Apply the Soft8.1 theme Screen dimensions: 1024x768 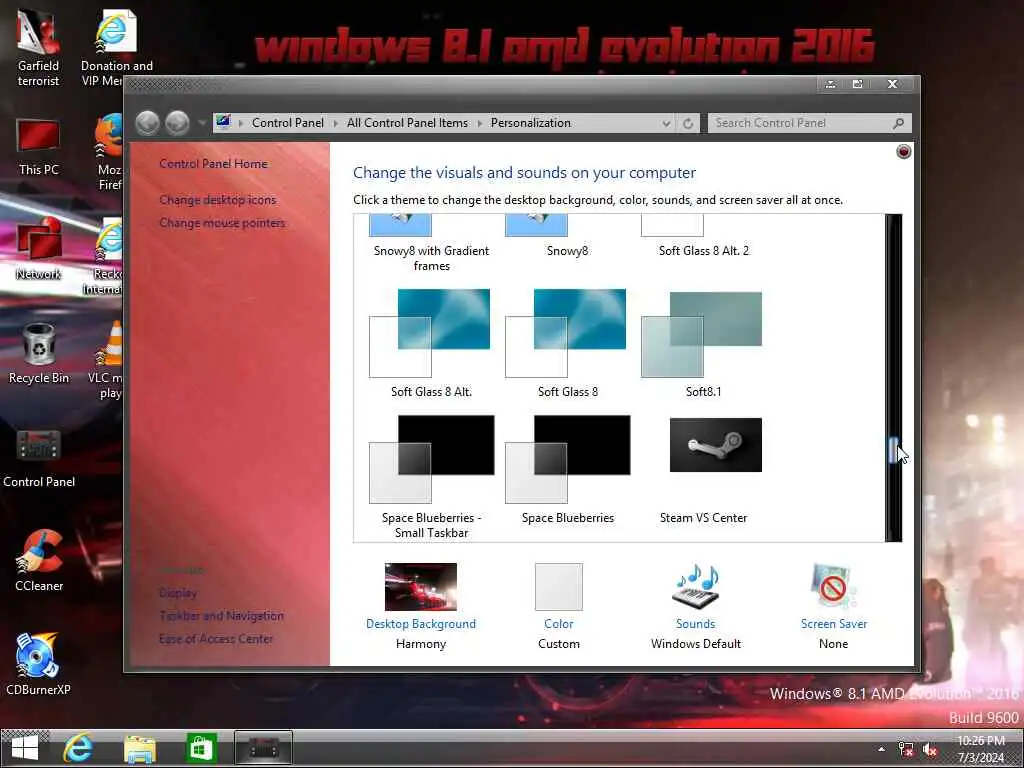pyautogui.click(x=703, y=344)
